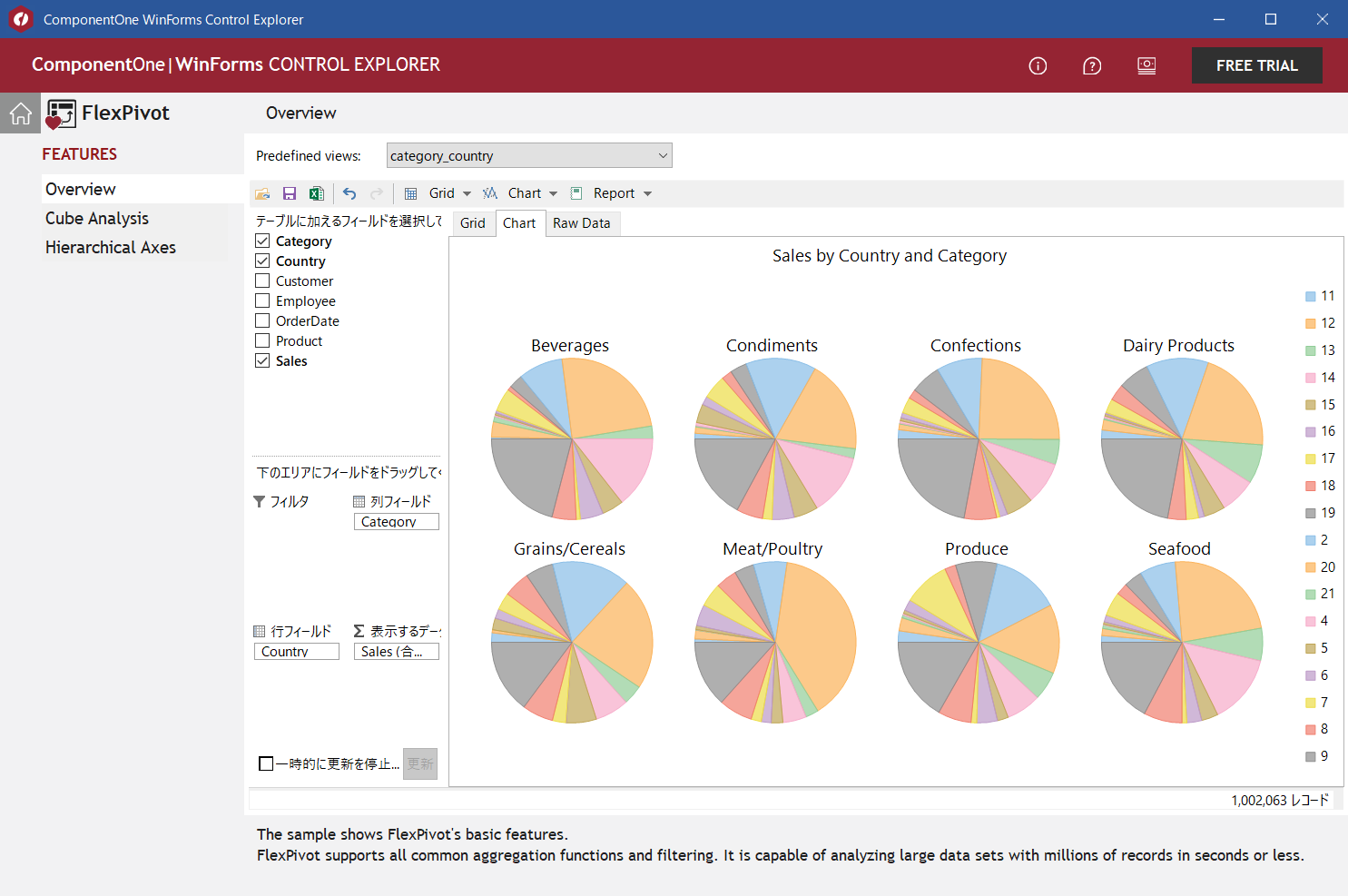
Task: Click the FREE TRIAL button
Action: click(1256, 65)
